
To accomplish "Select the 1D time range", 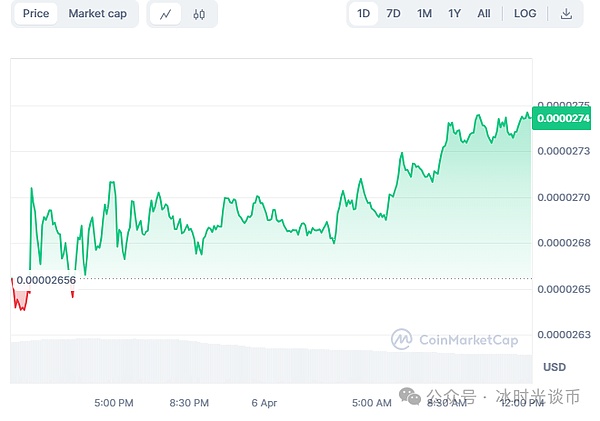I will click(363, 14).
